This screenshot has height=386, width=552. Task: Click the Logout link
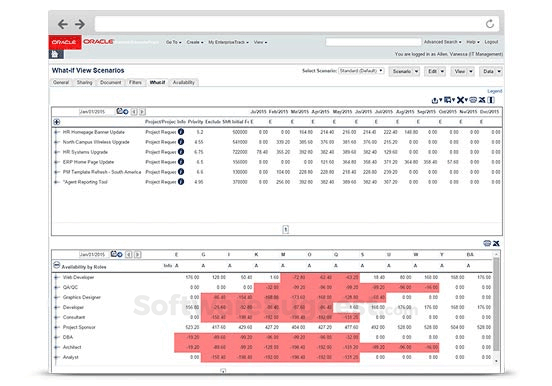(x=491, y=42)
